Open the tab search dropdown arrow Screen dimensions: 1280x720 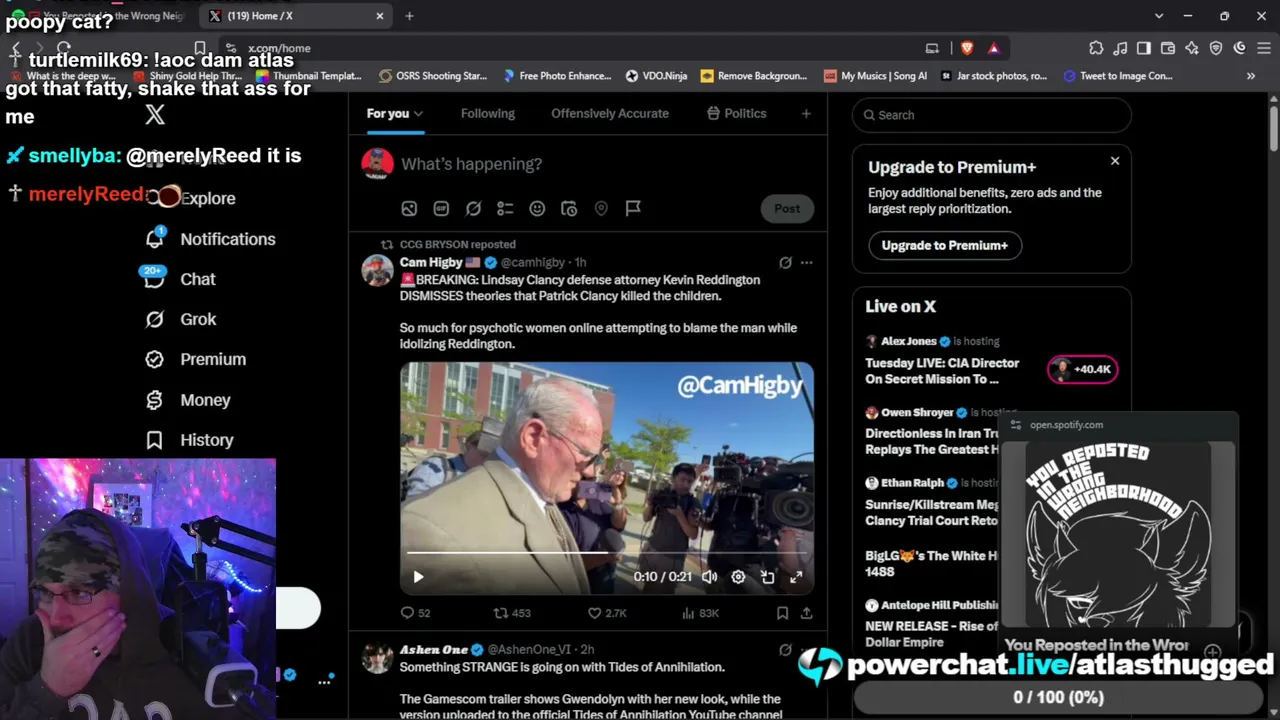(1159, 16)
